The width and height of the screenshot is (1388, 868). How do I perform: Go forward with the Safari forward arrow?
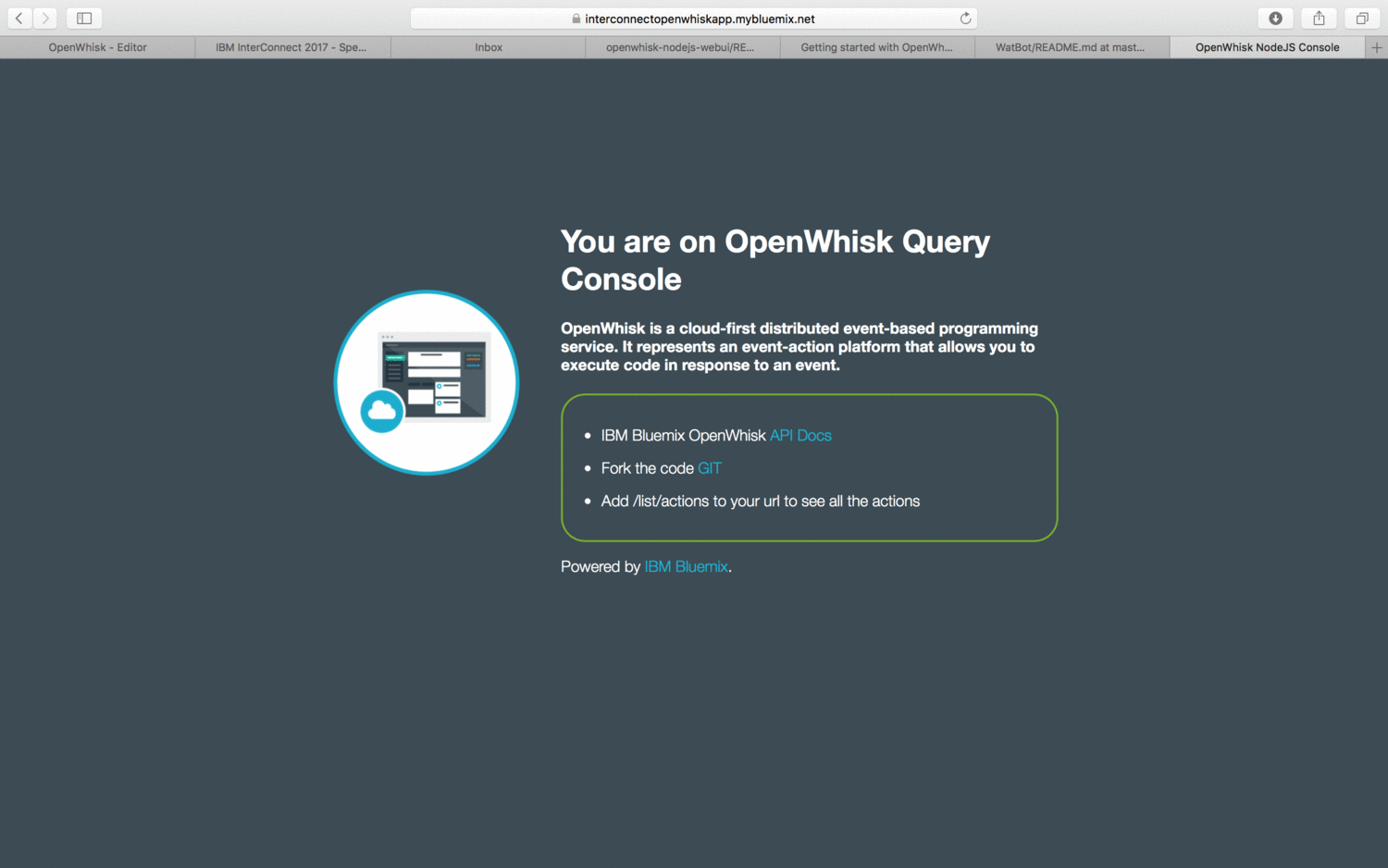click(x=45, y=18)
